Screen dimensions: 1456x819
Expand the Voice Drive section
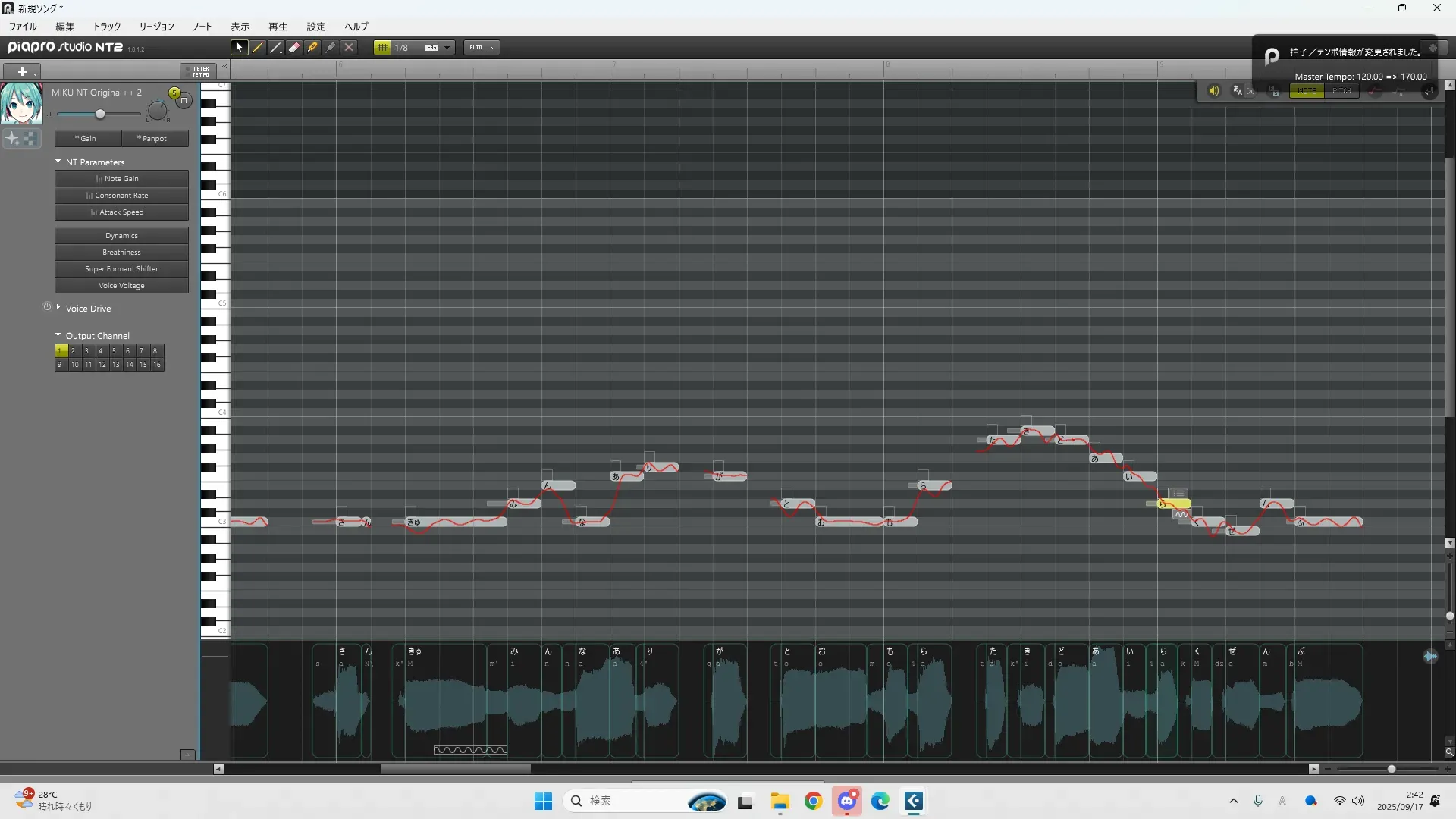[58, 307]
